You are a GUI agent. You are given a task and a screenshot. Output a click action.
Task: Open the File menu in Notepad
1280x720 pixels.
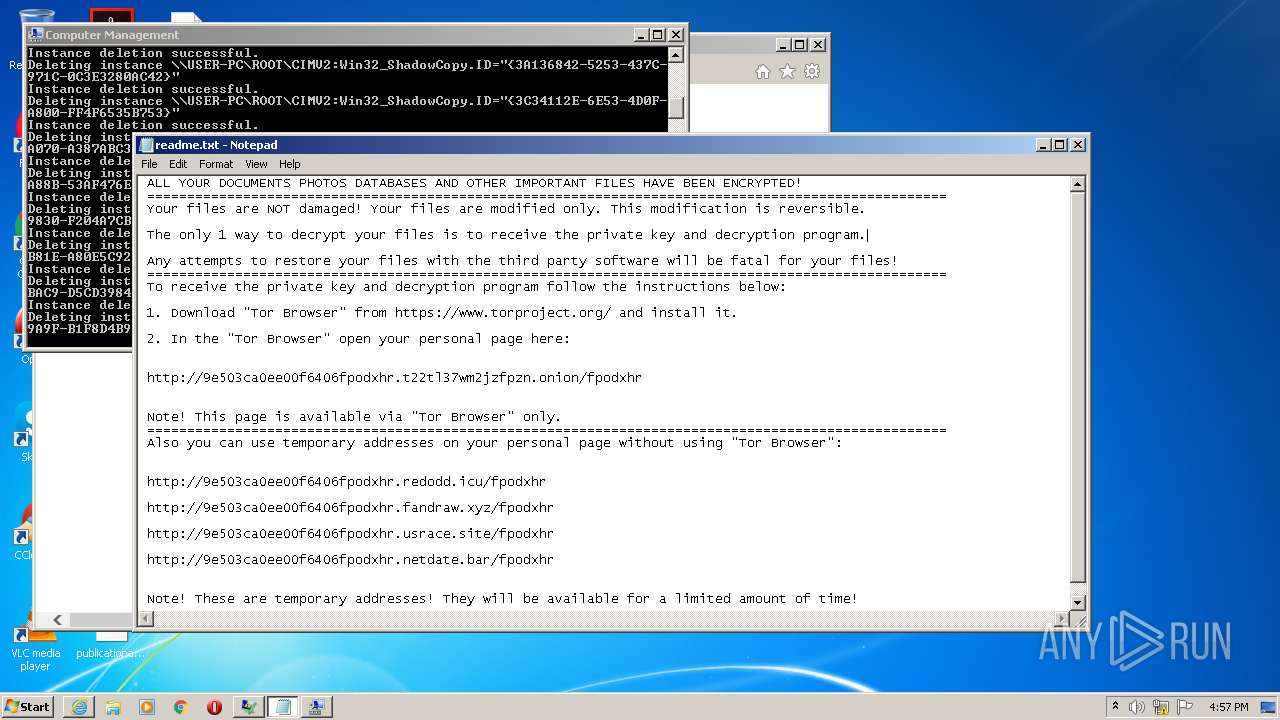149,164
